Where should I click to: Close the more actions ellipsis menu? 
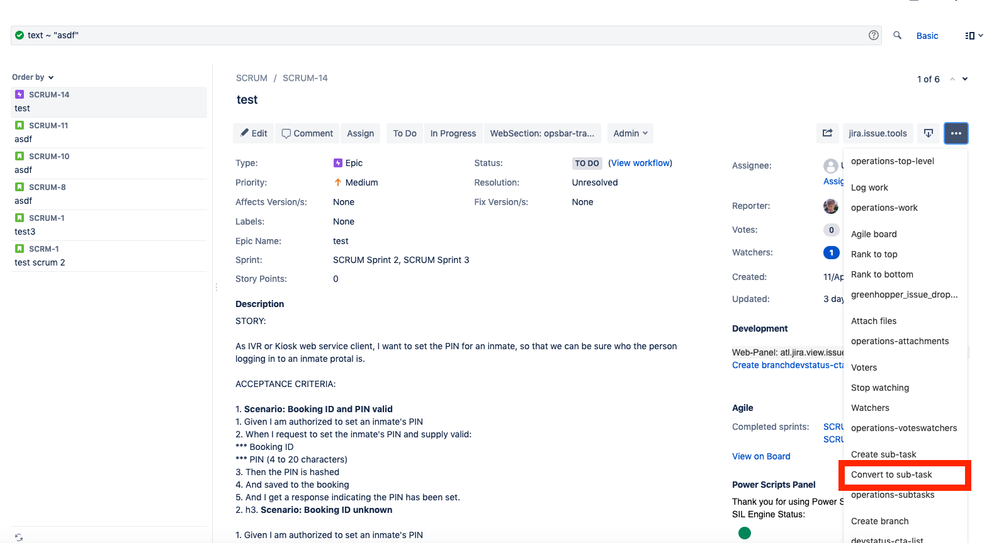pos(956,133)
